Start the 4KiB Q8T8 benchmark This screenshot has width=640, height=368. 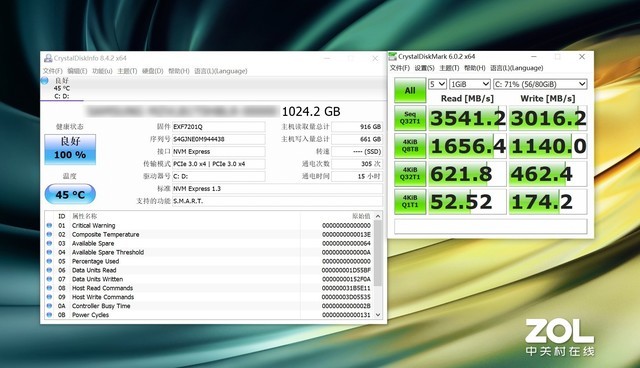point(410,146)
